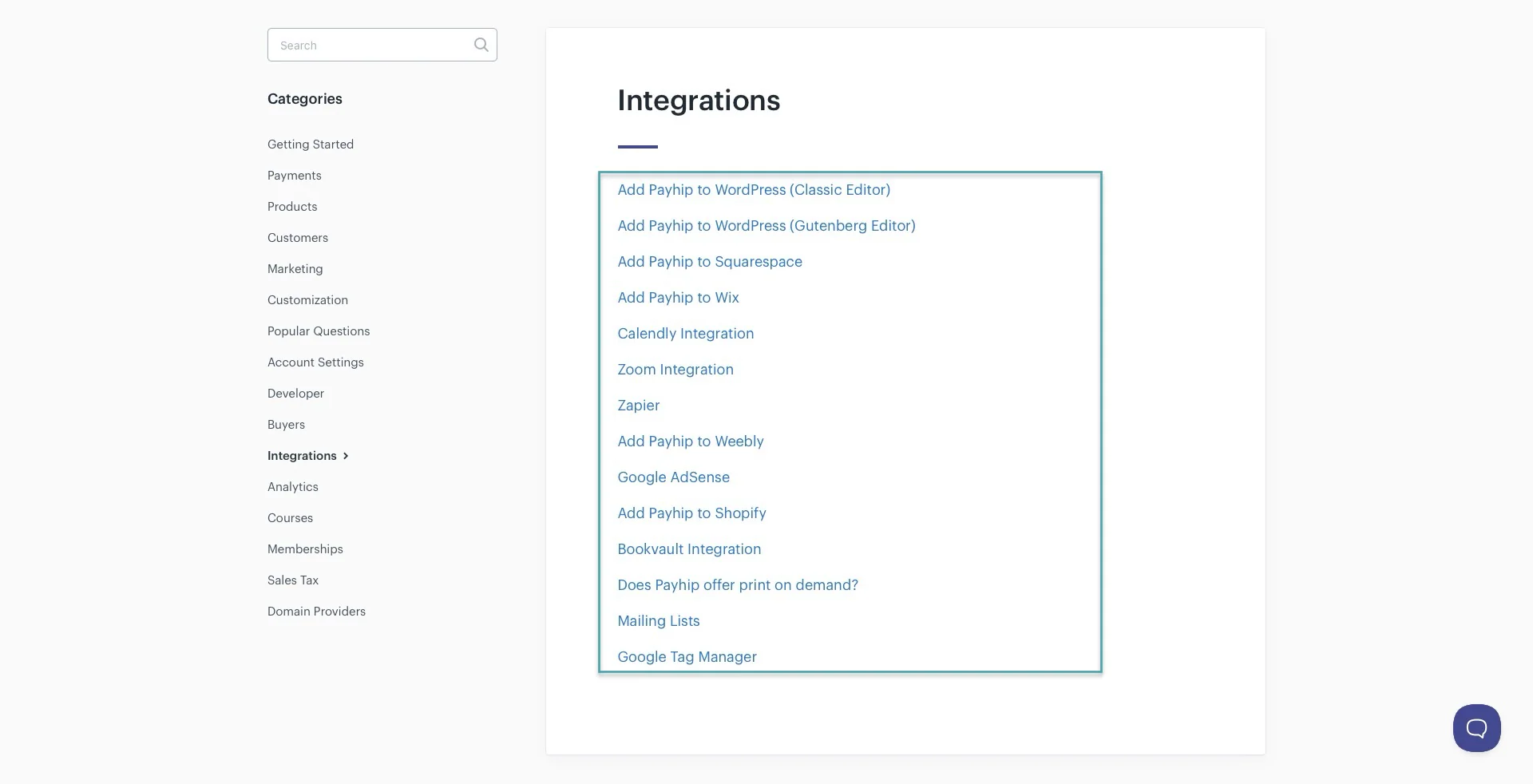Open Add Payhip to WordPress Classic Editor article
This screenshot has height=784, width=1533.
754,190
